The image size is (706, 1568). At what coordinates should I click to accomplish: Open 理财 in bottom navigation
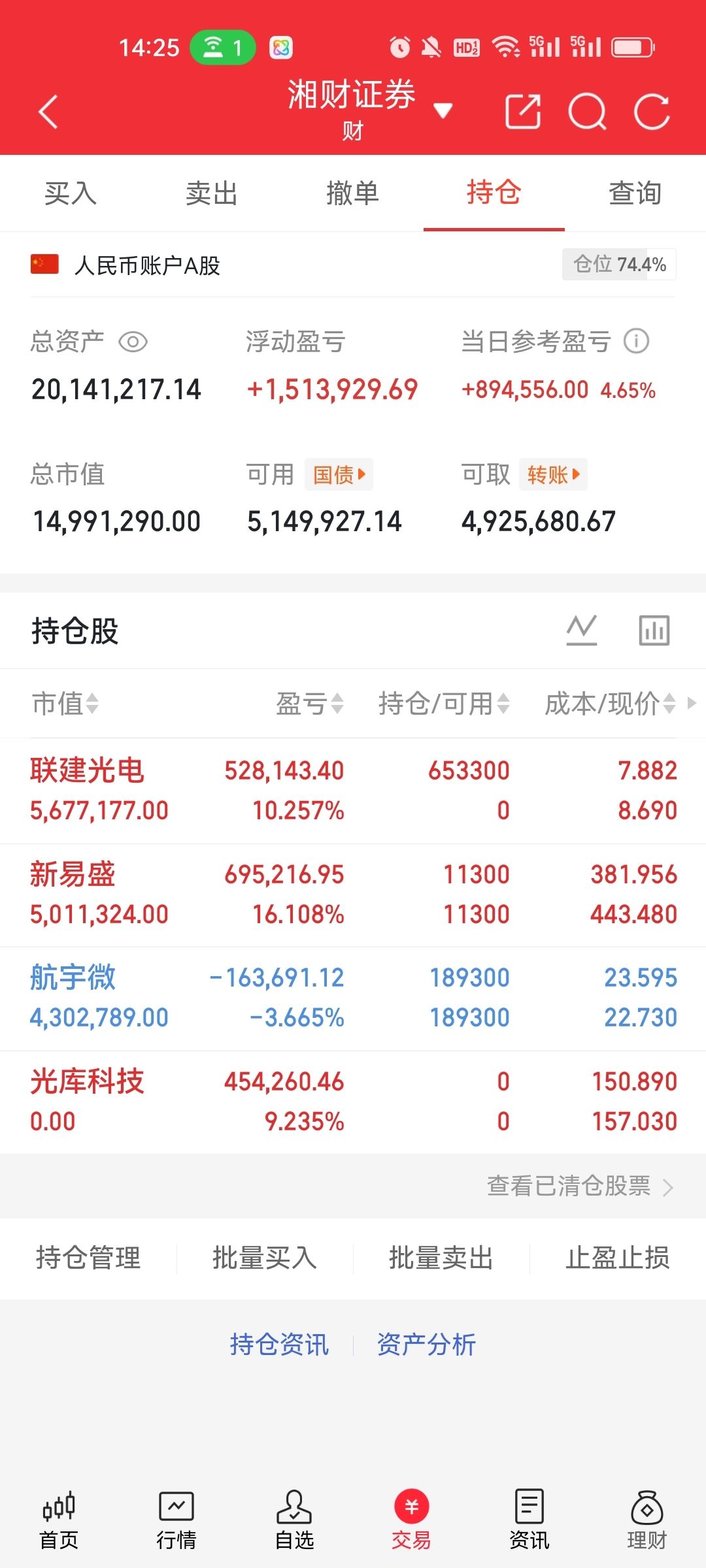pyautogui.click(x=647, y=1521)
